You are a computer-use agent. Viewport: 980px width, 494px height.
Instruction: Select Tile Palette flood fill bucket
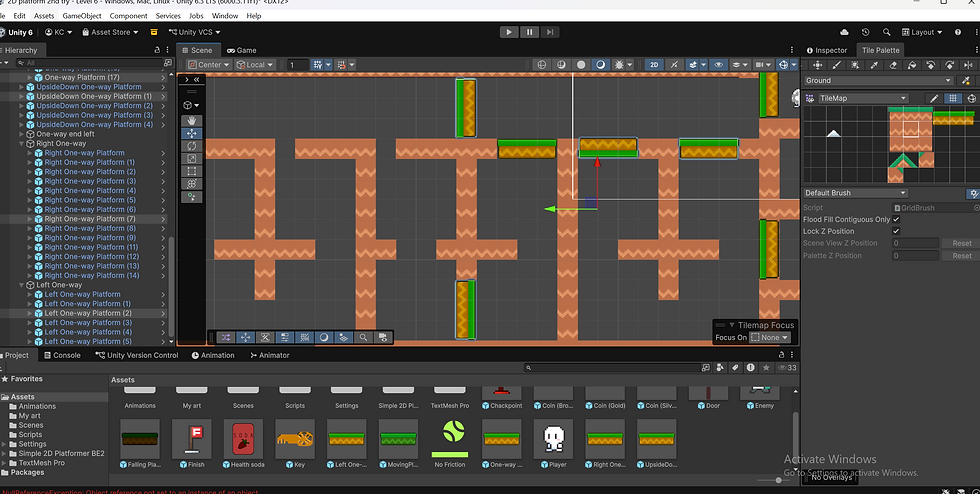912,65
